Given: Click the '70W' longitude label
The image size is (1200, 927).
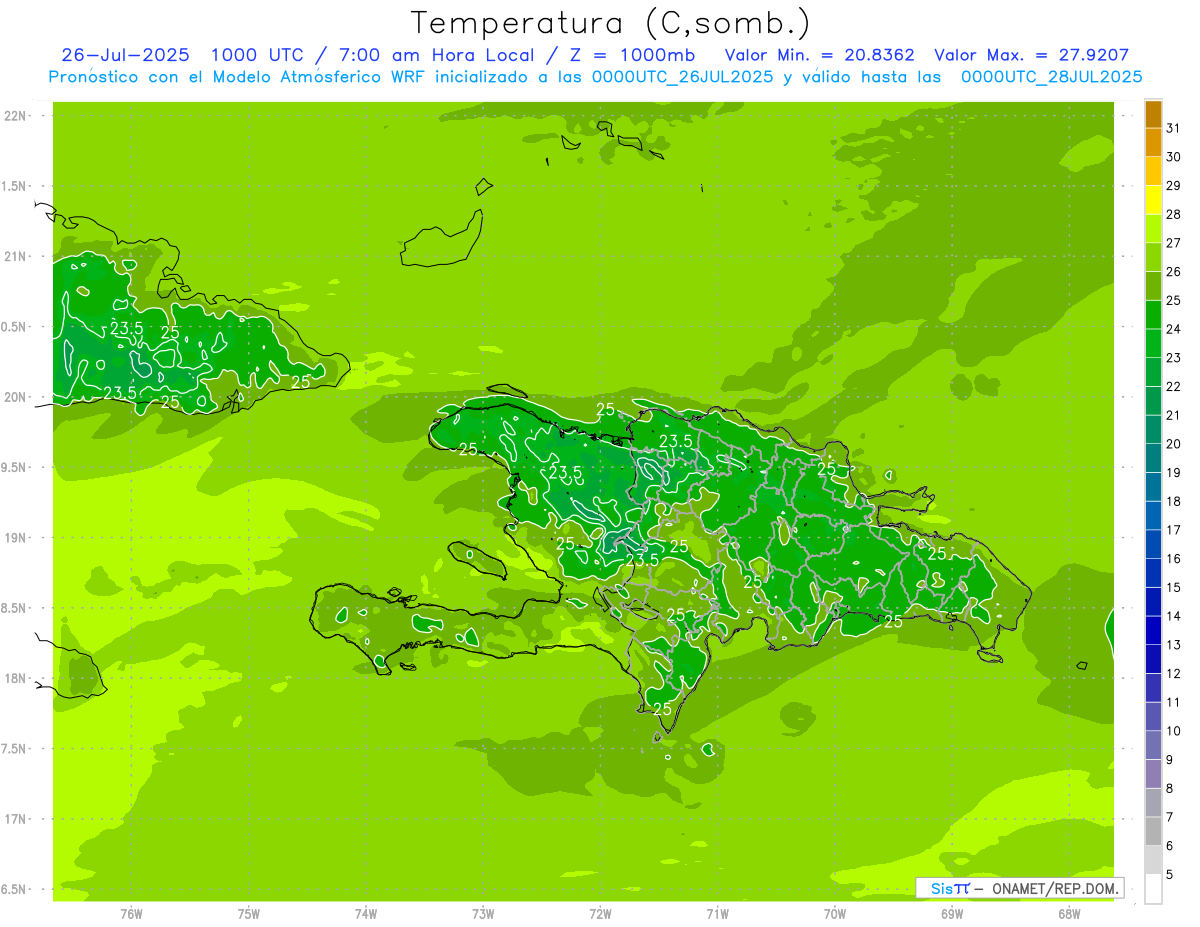Looking at the screenshot, I should pos(835,913).
